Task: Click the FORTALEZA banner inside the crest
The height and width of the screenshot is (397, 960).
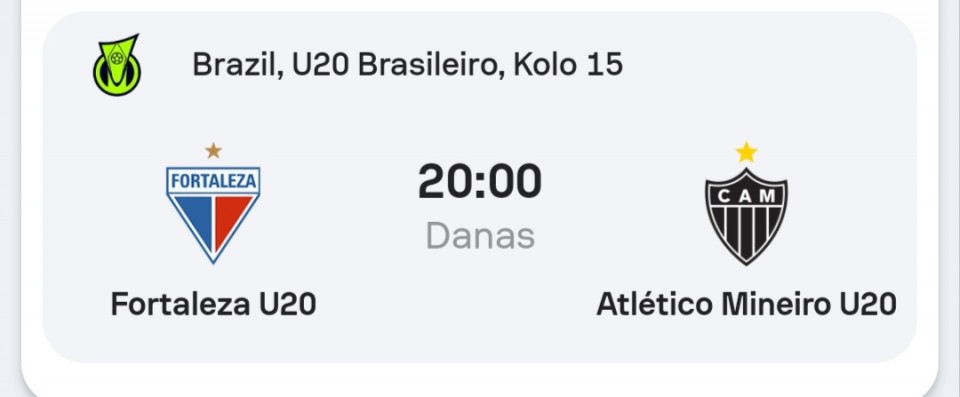Action: coord(213,181)
